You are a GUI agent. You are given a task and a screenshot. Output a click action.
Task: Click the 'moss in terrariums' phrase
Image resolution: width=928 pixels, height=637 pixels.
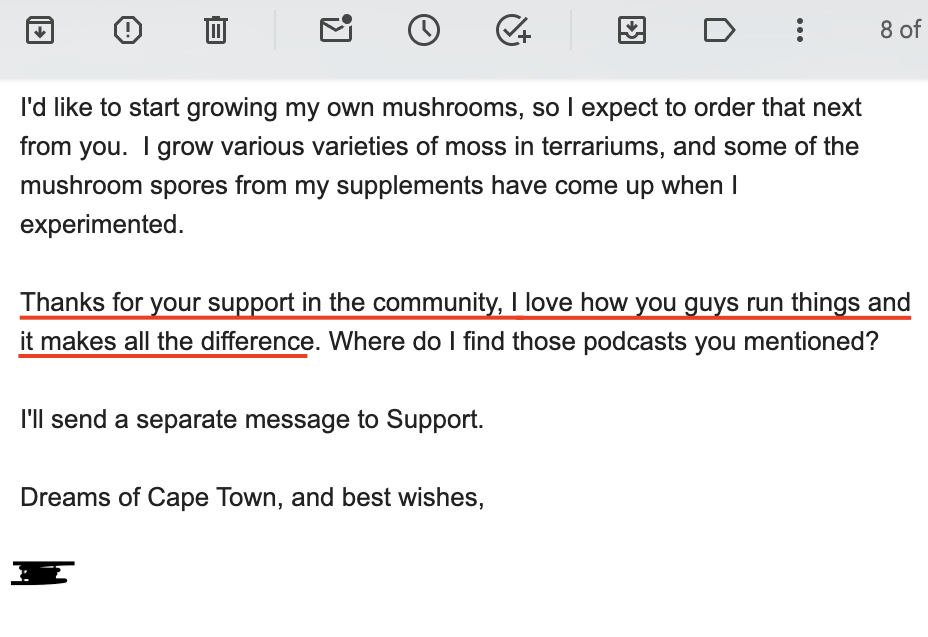553,146
